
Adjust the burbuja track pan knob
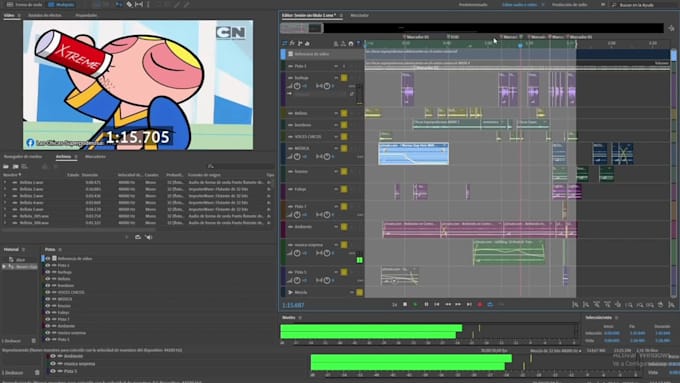click(327, 86)
